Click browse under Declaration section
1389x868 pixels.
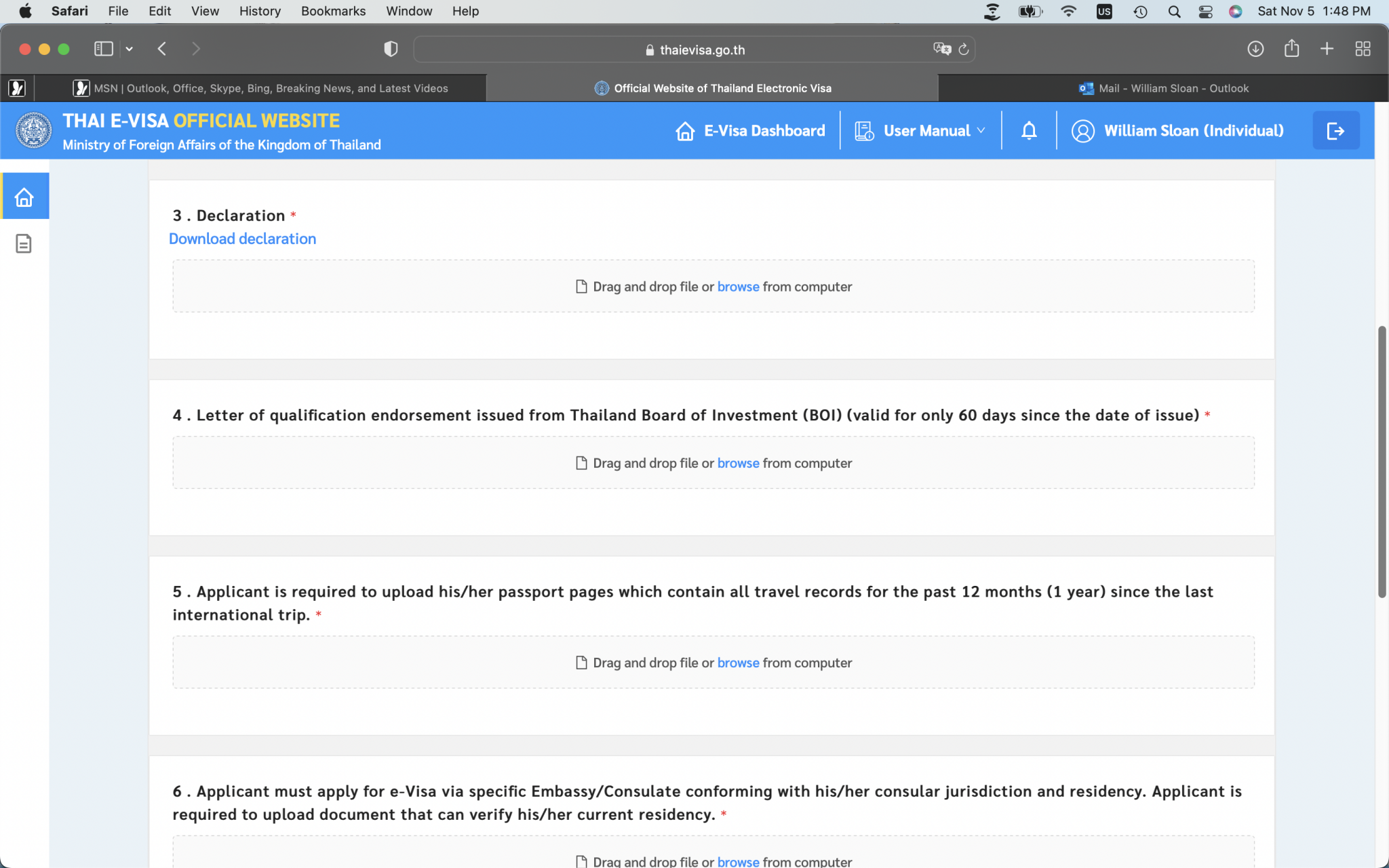click(x=738, y=287)
